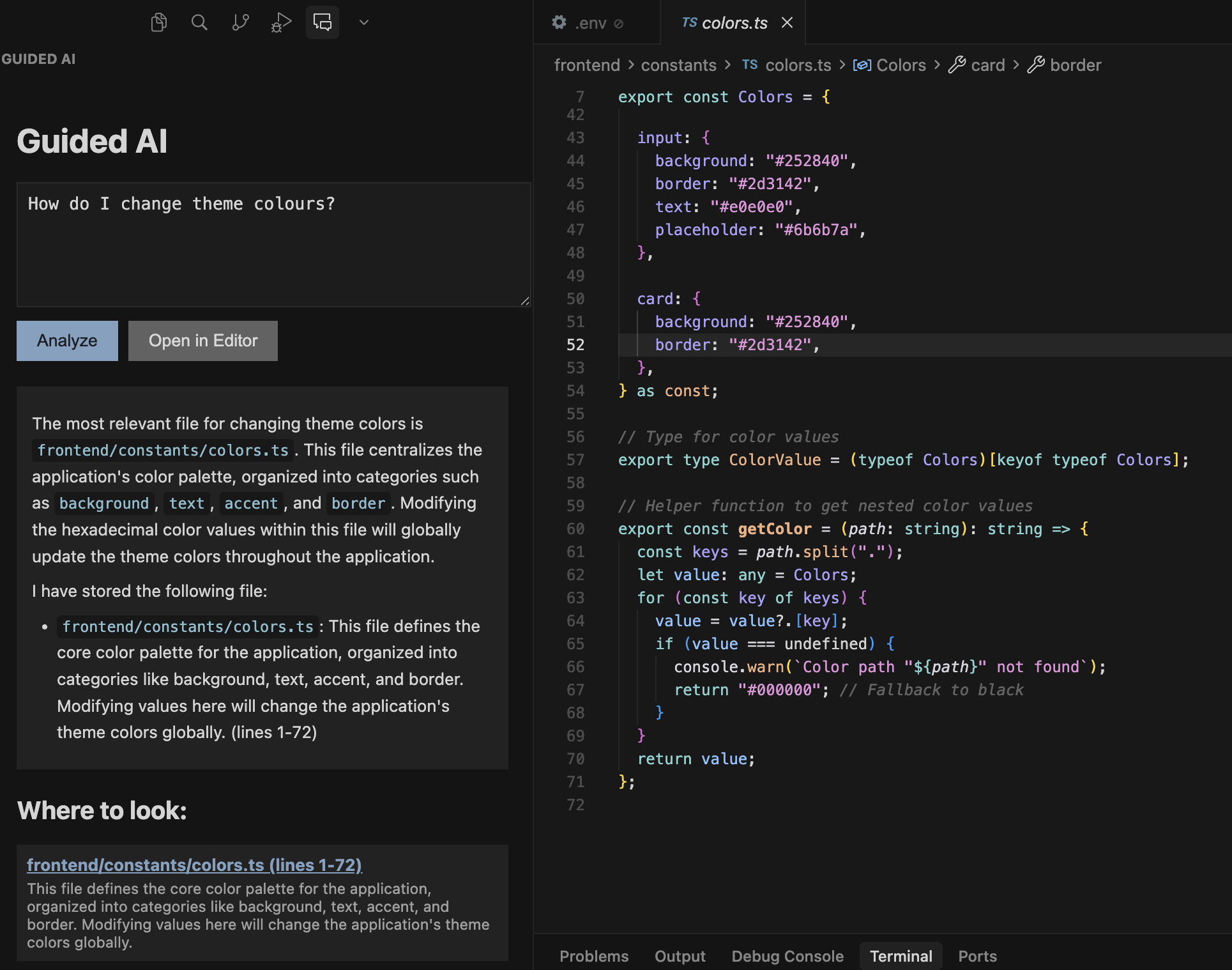The image size is (1232, 970).
Task: Click the .env gear file icon
Action: point(559,23)
